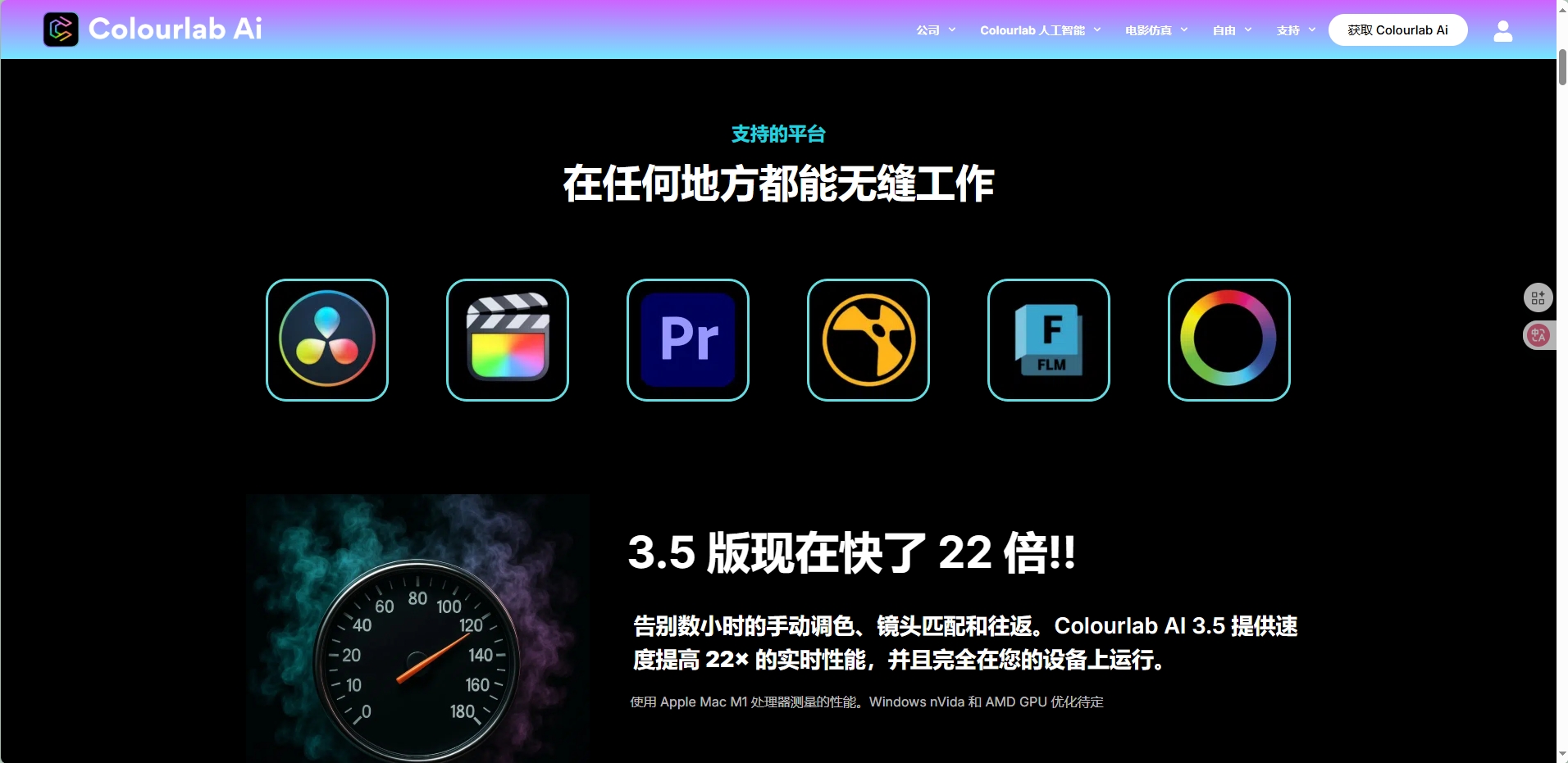Image resolution: width=1568 pixels, height=763 pixels.
Task: Select the Adobe Premiere Pro icon
Action: click(x=688, y=339)
